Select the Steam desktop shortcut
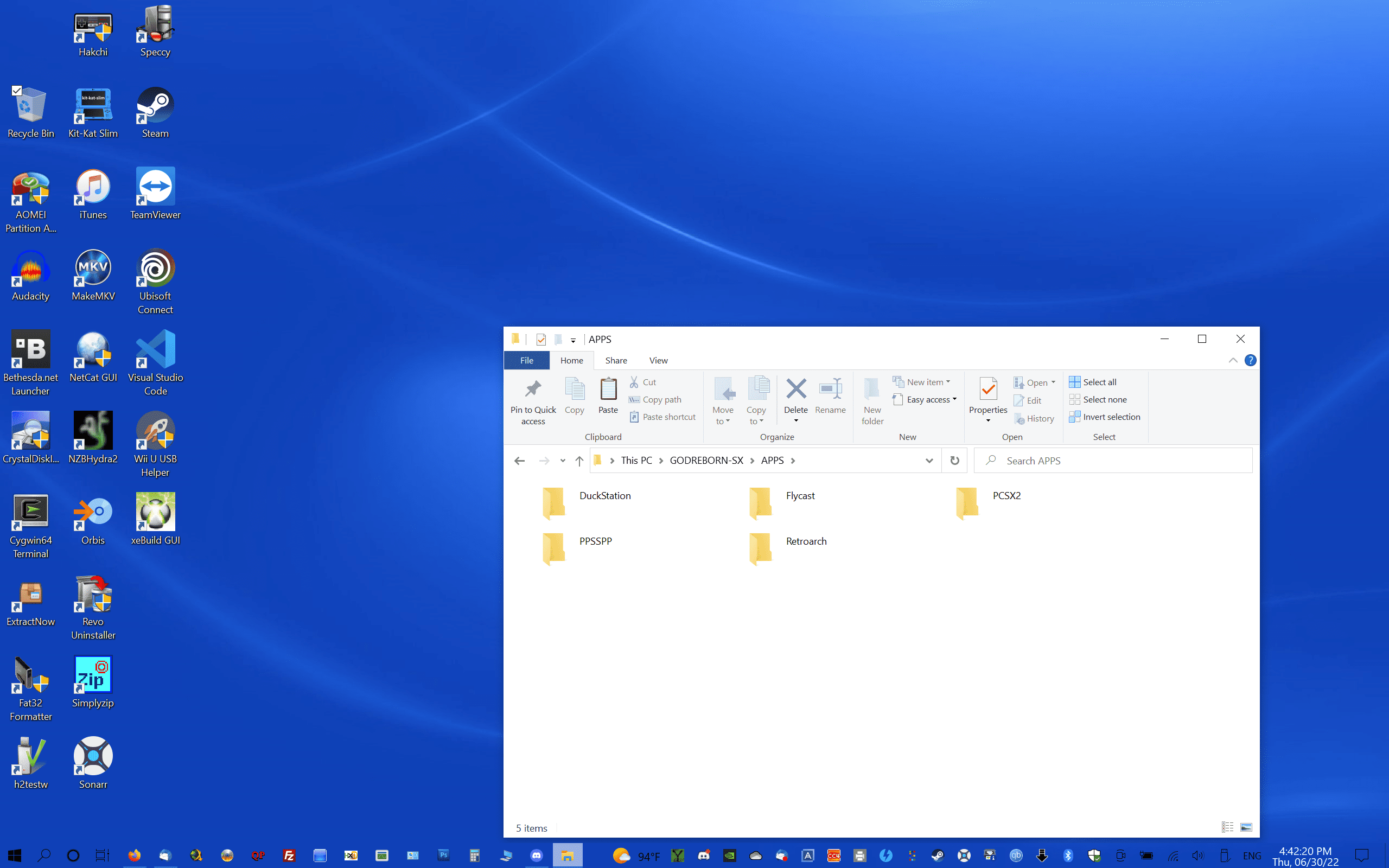Screen dimensions: 1389x868 coord(155,112)
